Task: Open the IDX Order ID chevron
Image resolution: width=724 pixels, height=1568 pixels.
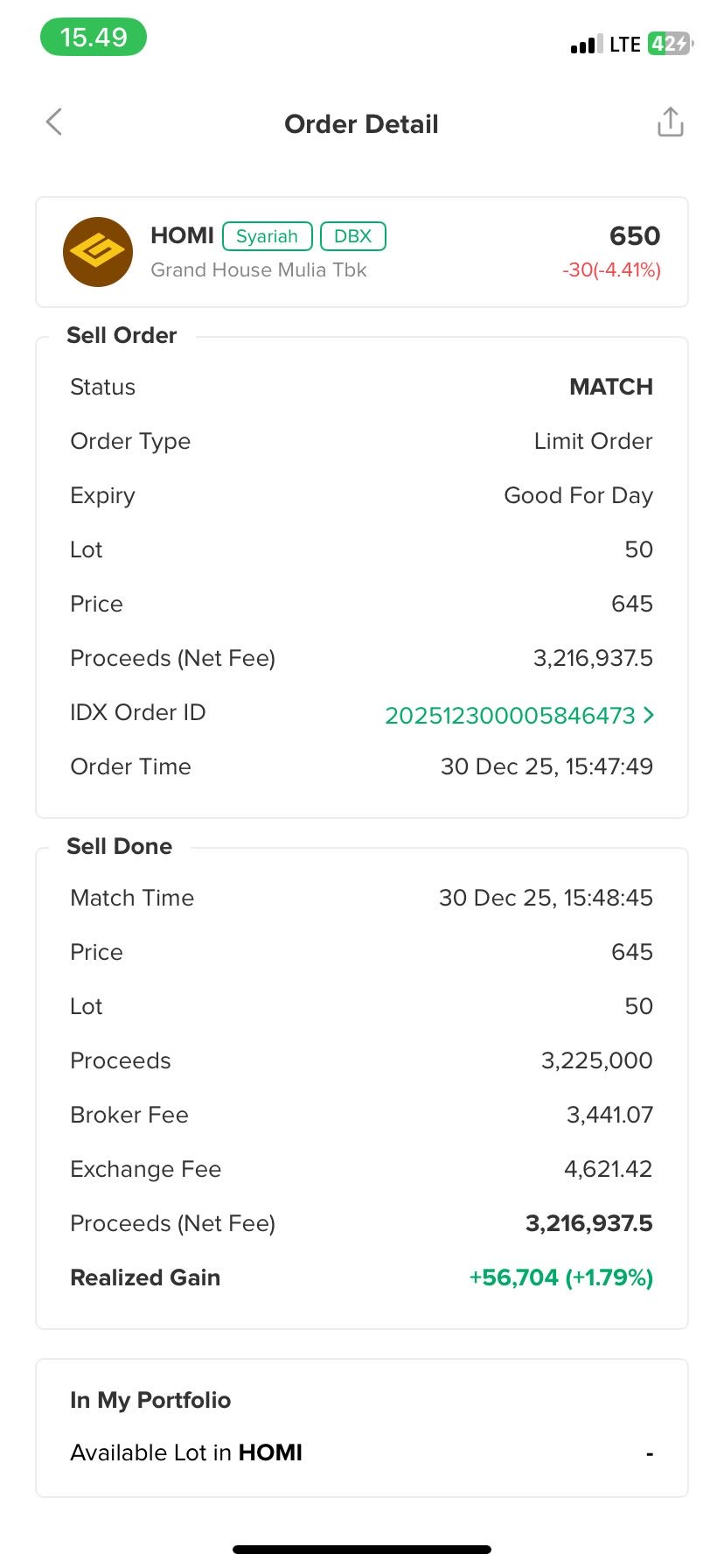Action: click(648, 715)
